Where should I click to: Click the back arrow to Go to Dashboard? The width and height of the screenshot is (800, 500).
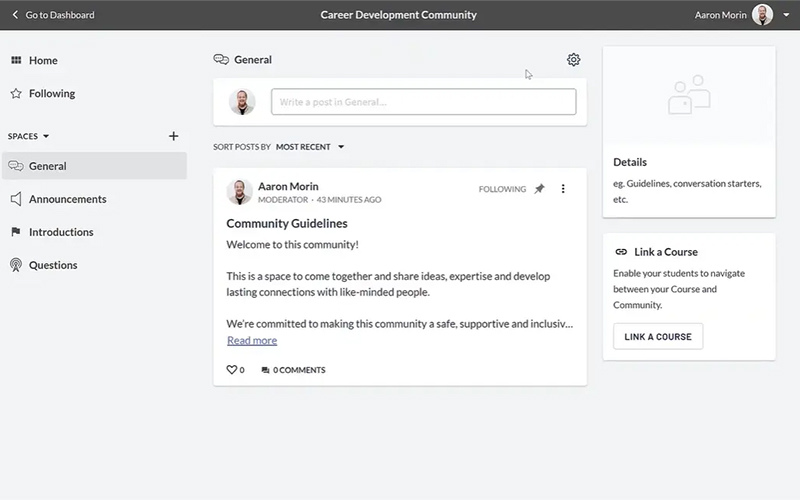15,15
